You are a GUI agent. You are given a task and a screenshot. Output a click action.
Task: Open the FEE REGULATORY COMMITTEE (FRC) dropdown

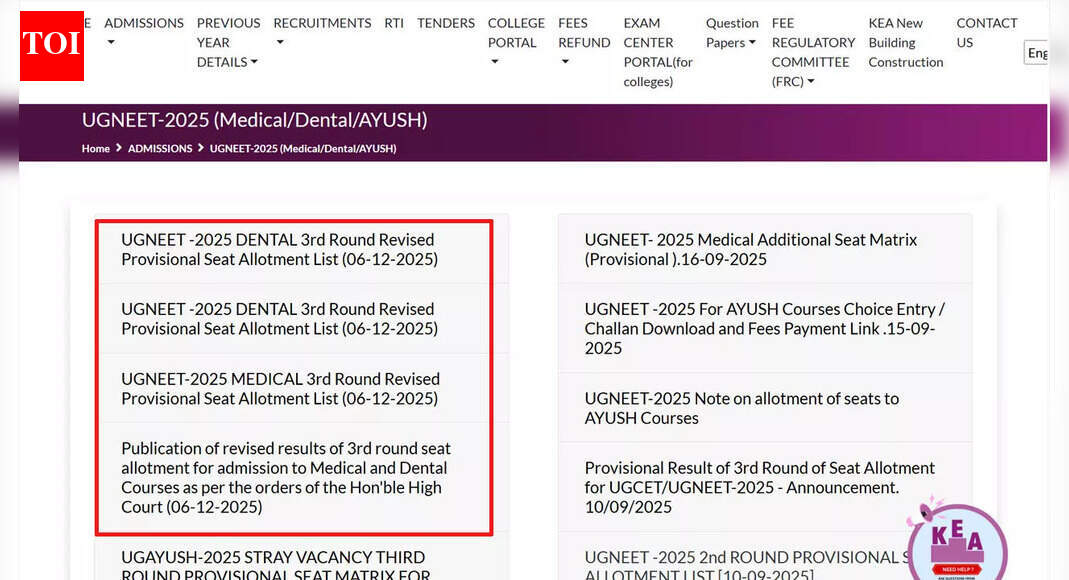pos(812,52)
